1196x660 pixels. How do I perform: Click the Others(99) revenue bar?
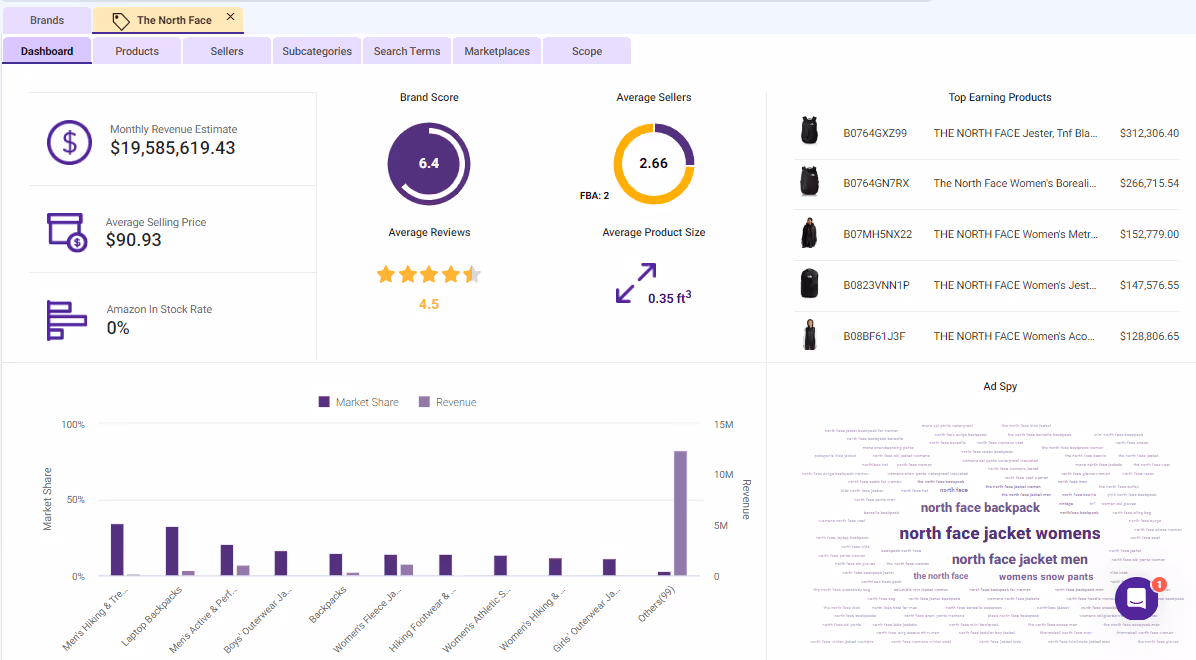680,513
